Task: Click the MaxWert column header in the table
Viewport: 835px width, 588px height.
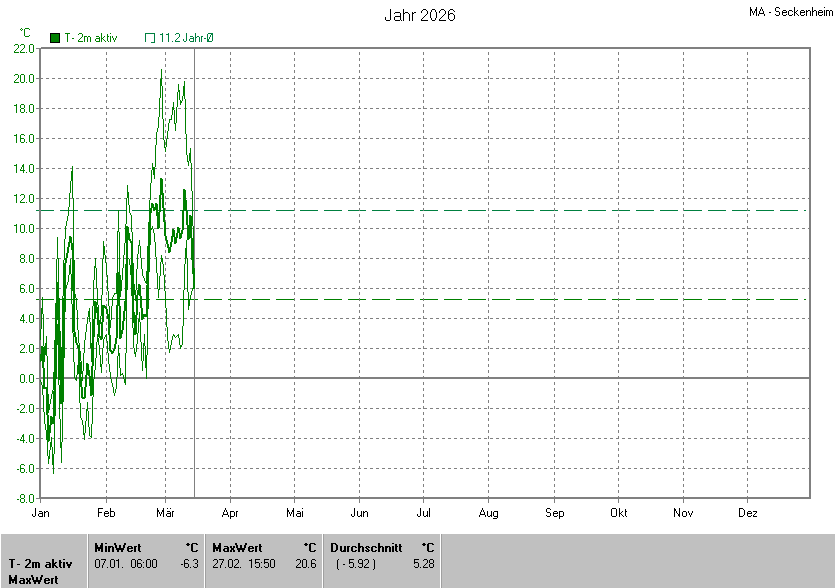Action: coord(237,548)
